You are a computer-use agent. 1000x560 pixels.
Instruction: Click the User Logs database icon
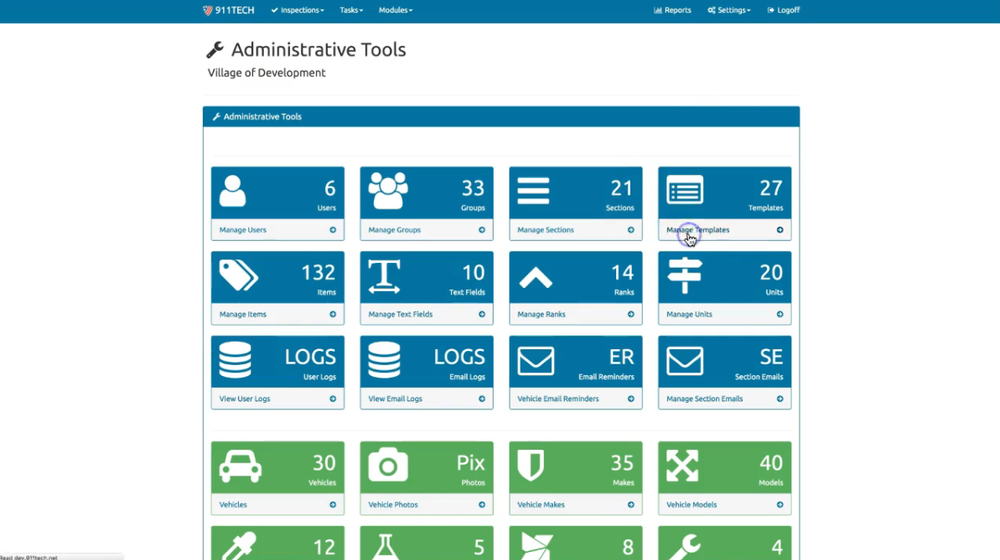[235, 360]
